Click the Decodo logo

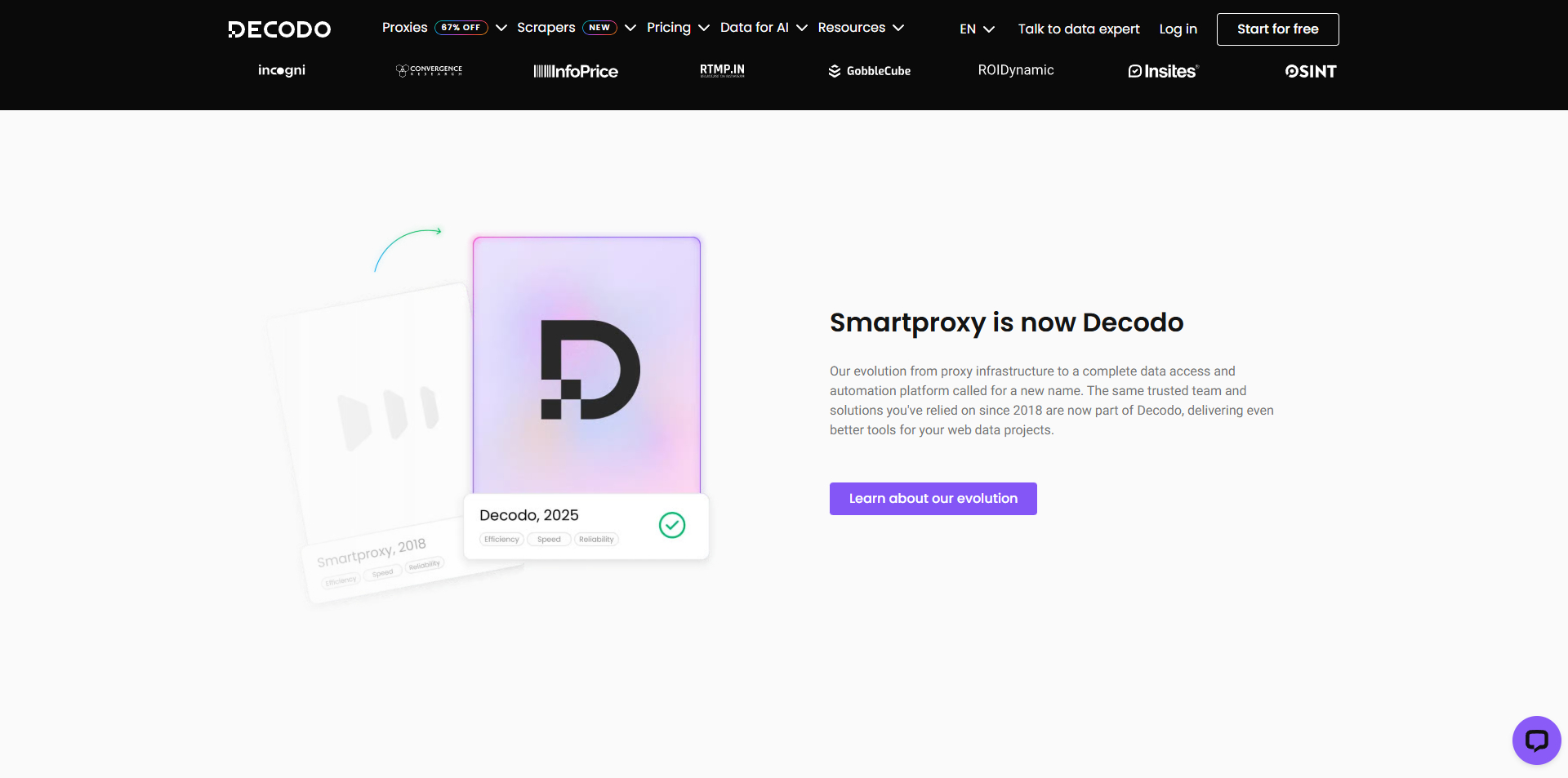click(279, 29)
